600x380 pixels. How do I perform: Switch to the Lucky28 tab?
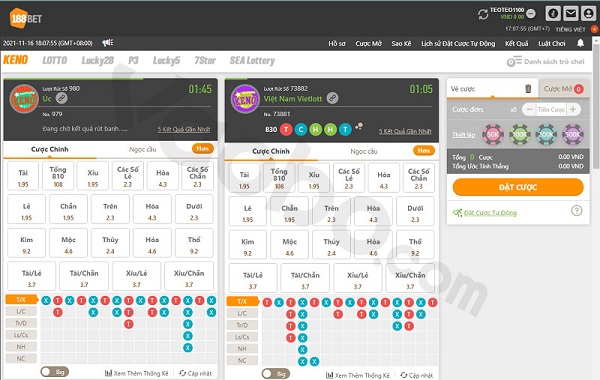(98, 60)
